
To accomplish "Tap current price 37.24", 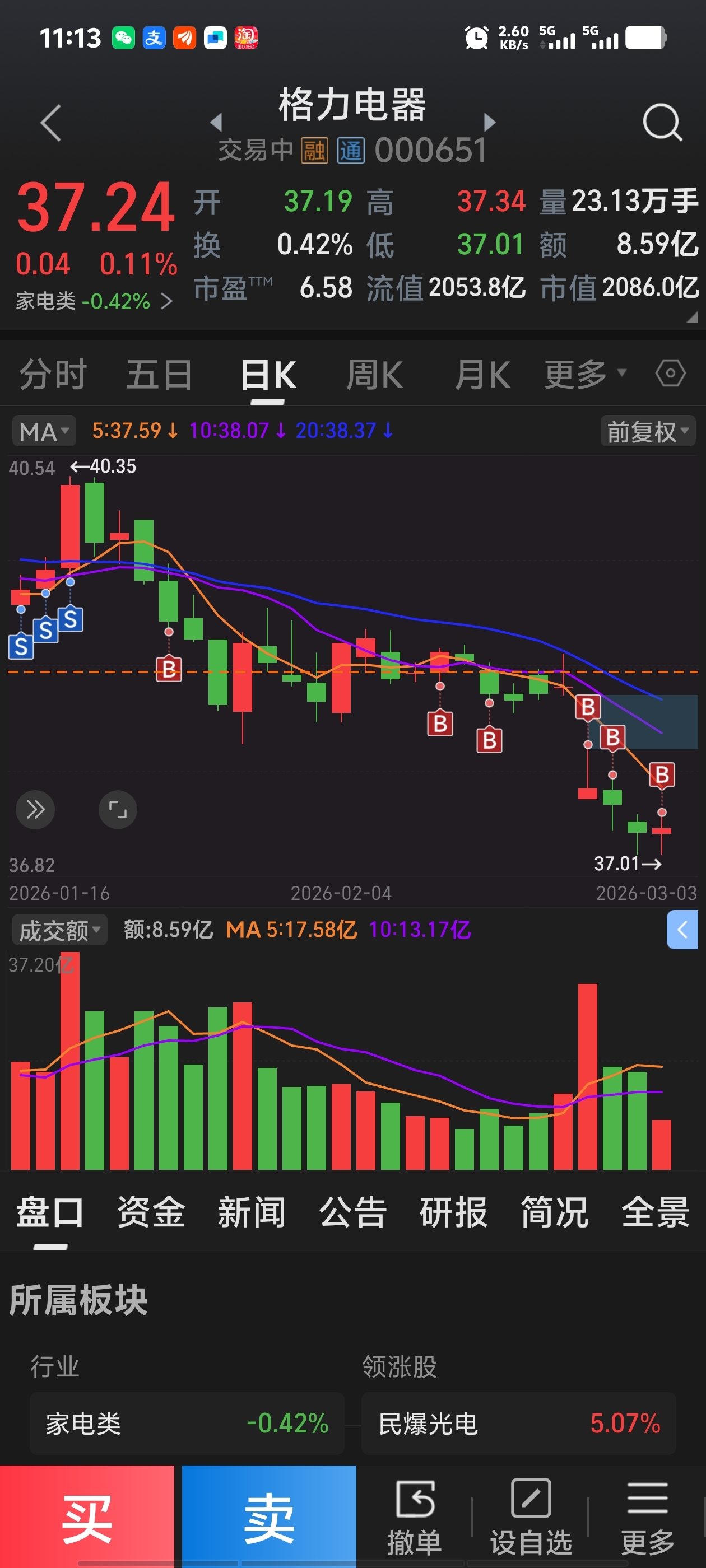I will 96,208.
